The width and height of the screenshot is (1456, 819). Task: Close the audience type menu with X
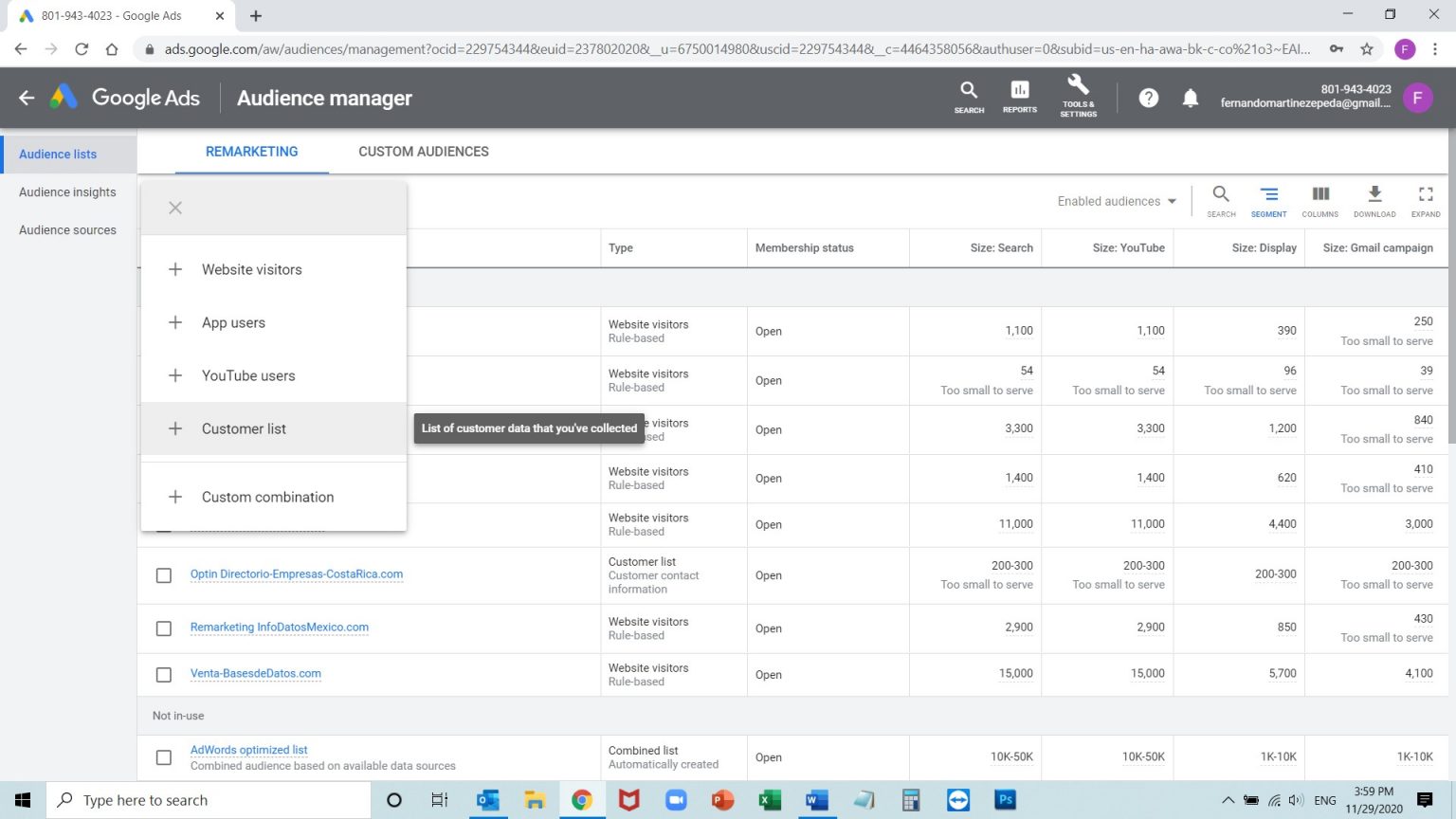tap(175, 208)
